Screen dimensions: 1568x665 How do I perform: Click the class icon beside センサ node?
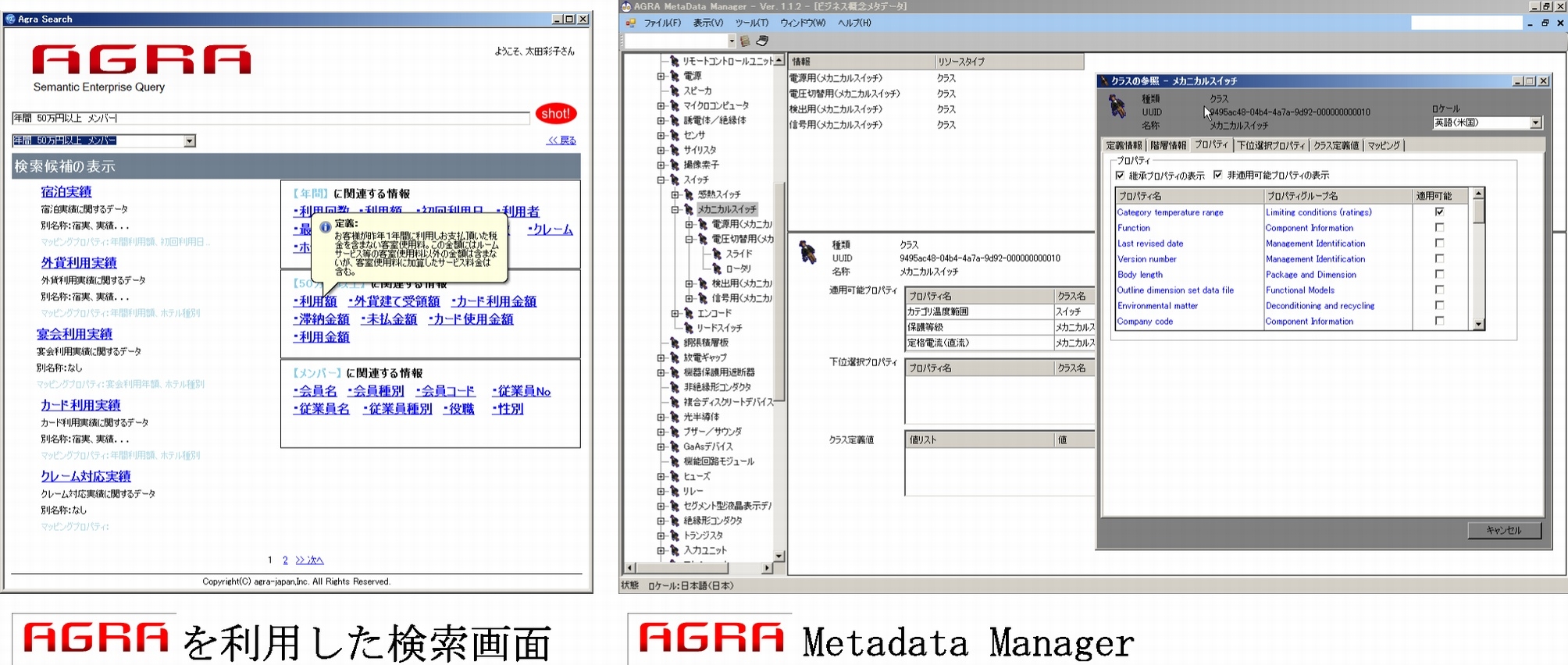point(675,135)
